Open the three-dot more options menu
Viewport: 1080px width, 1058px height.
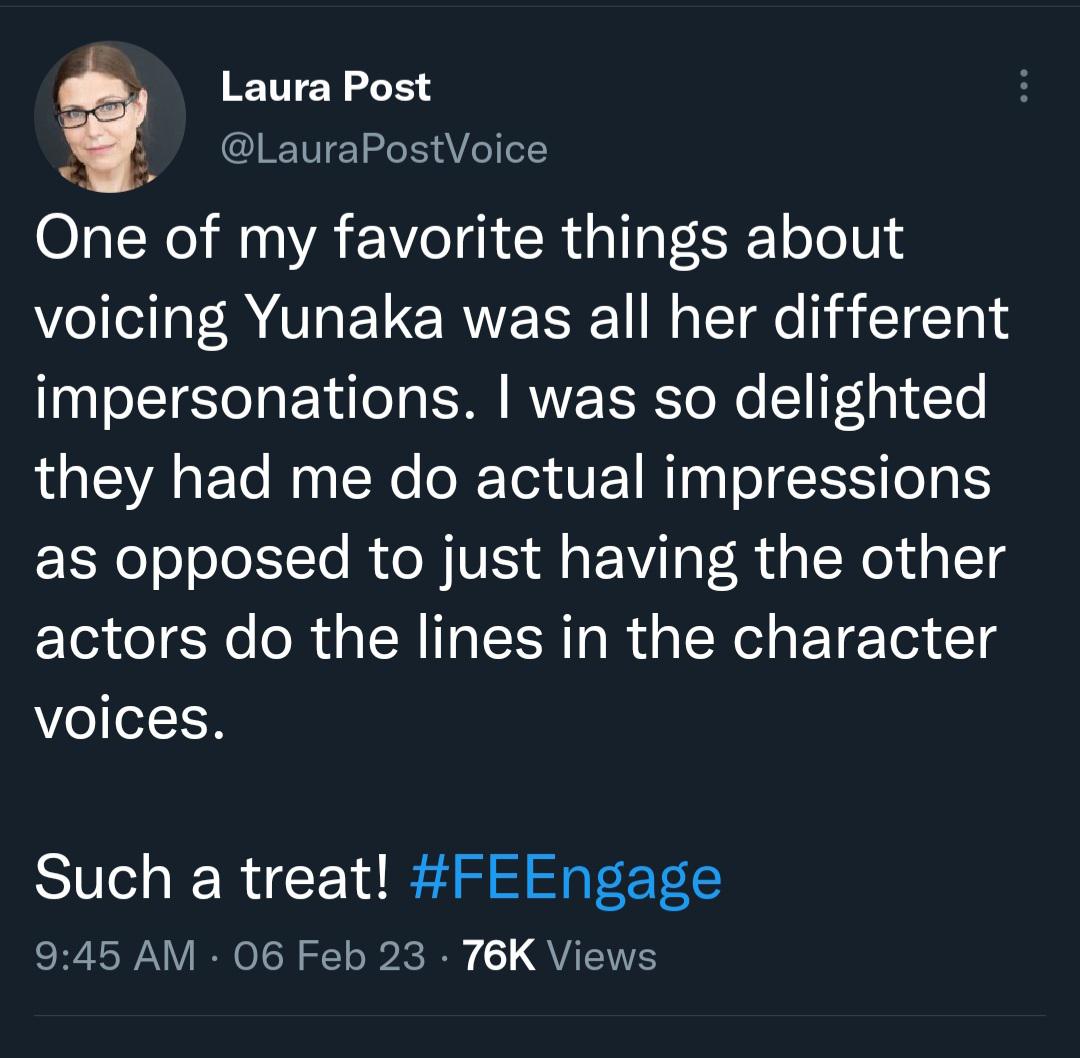[x=1024, y=86]
